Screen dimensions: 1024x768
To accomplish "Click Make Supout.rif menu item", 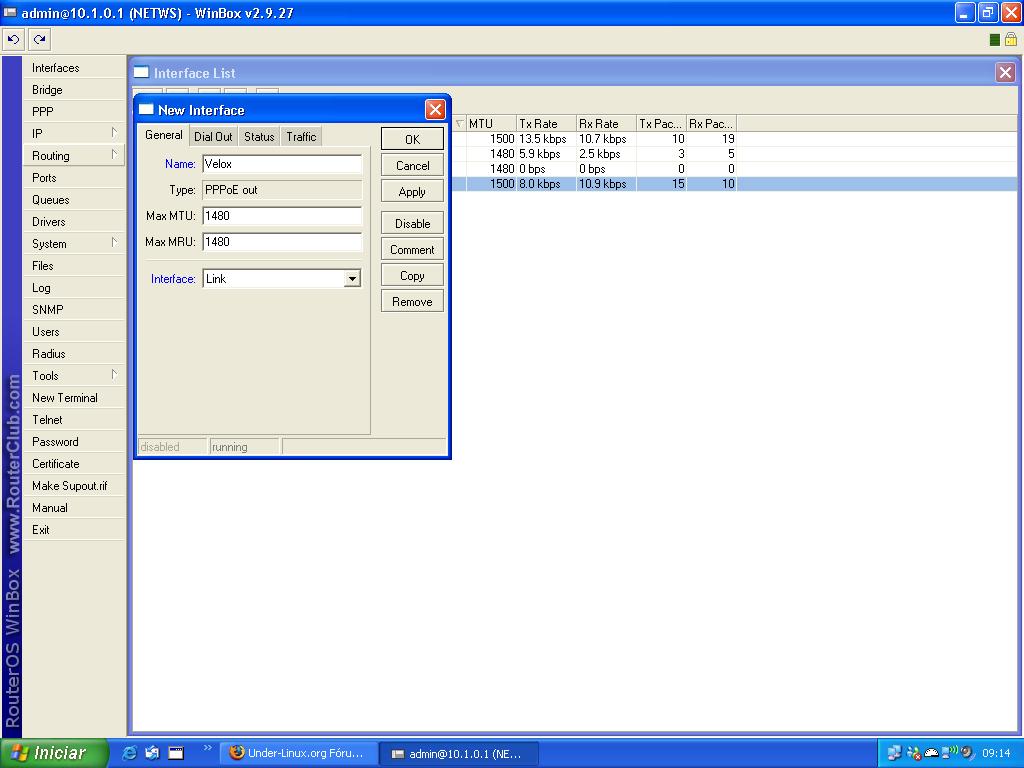I will (x=74, y=485).
